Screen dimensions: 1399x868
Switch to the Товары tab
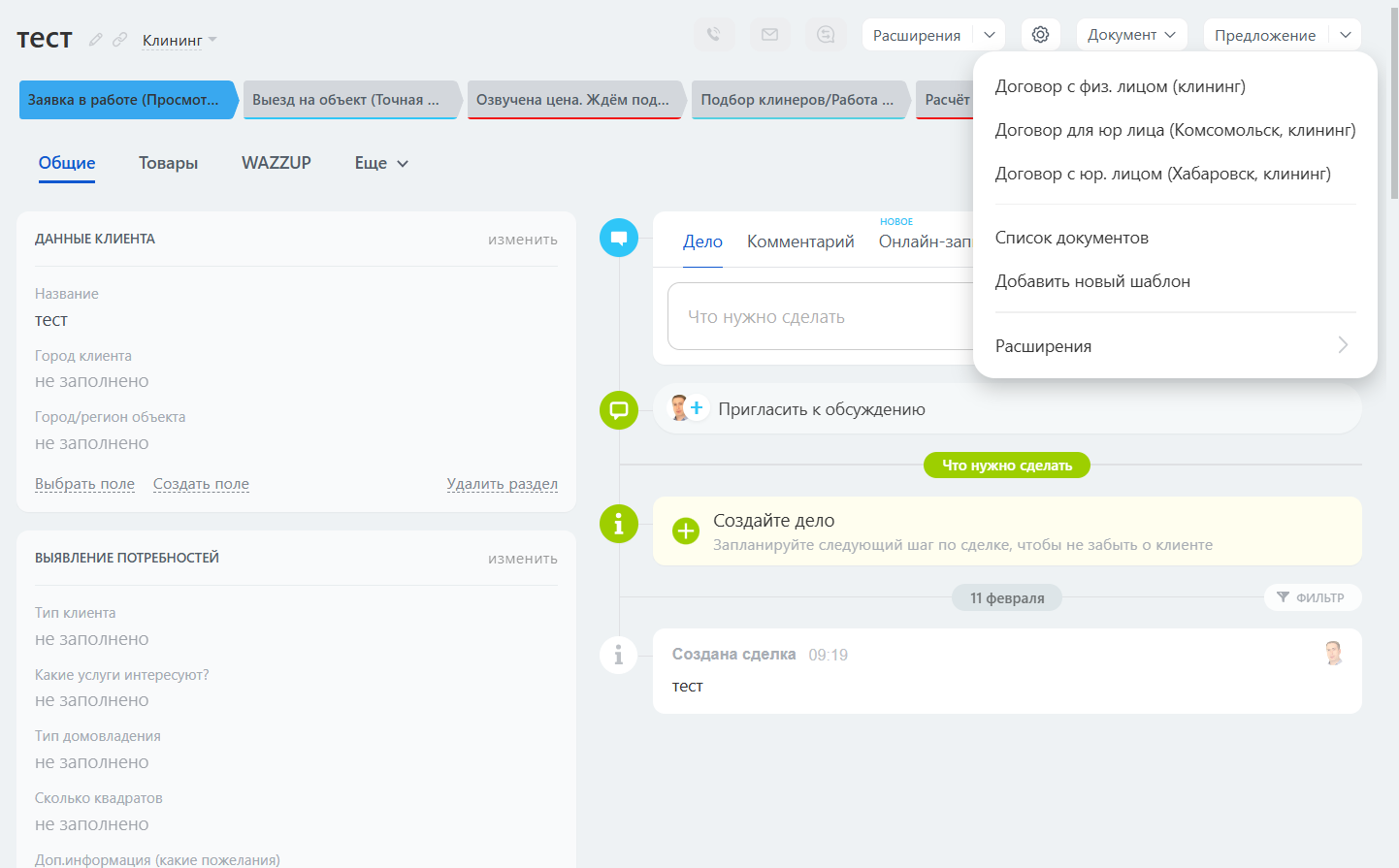[x=168, y=163]
